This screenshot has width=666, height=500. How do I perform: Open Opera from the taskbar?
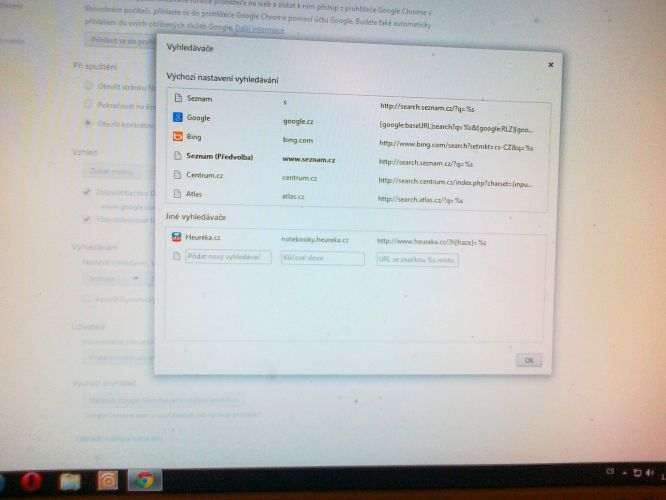pos(31,481)
